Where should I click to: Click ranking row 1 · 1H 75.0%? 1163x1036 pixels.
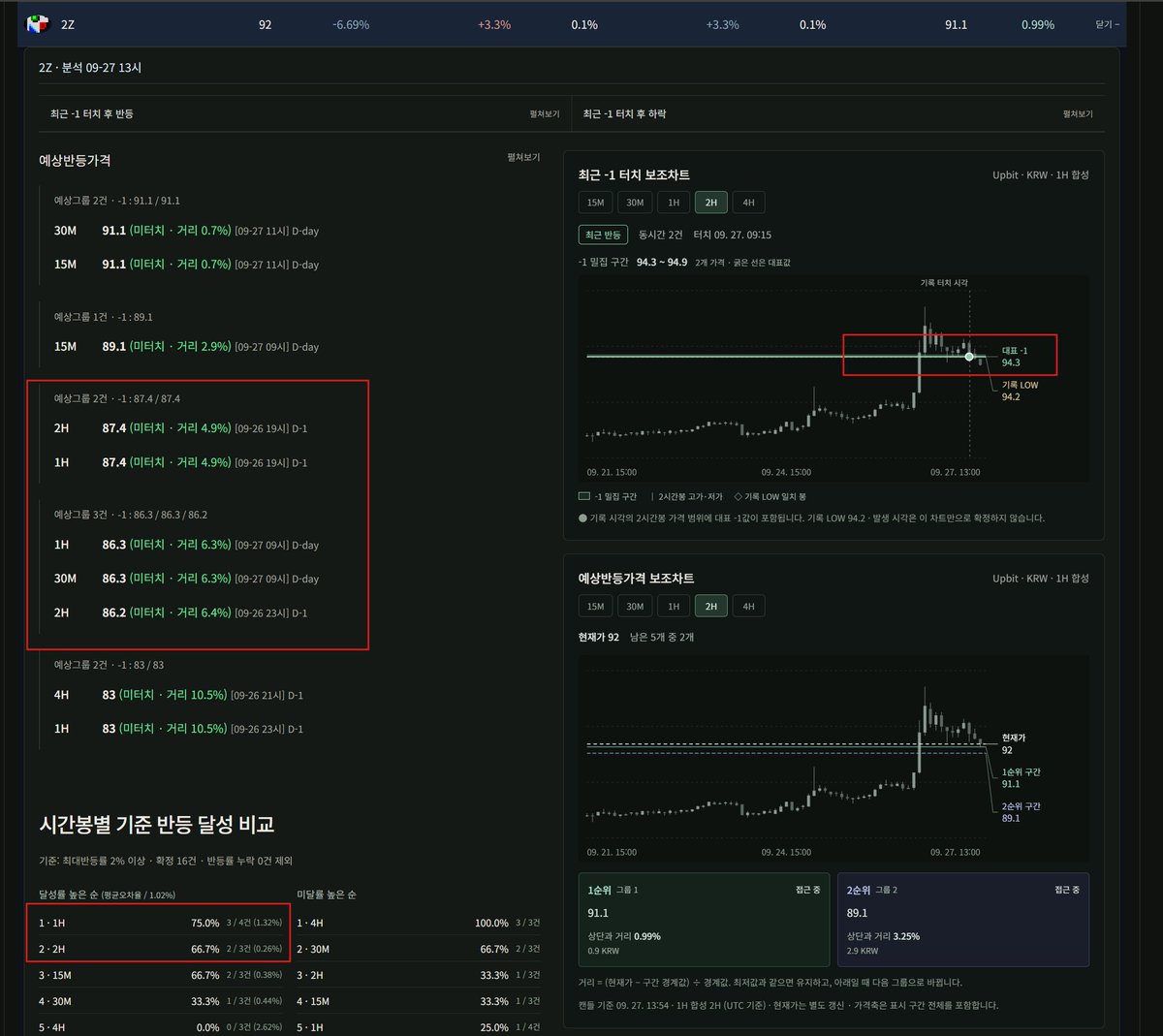161,923
